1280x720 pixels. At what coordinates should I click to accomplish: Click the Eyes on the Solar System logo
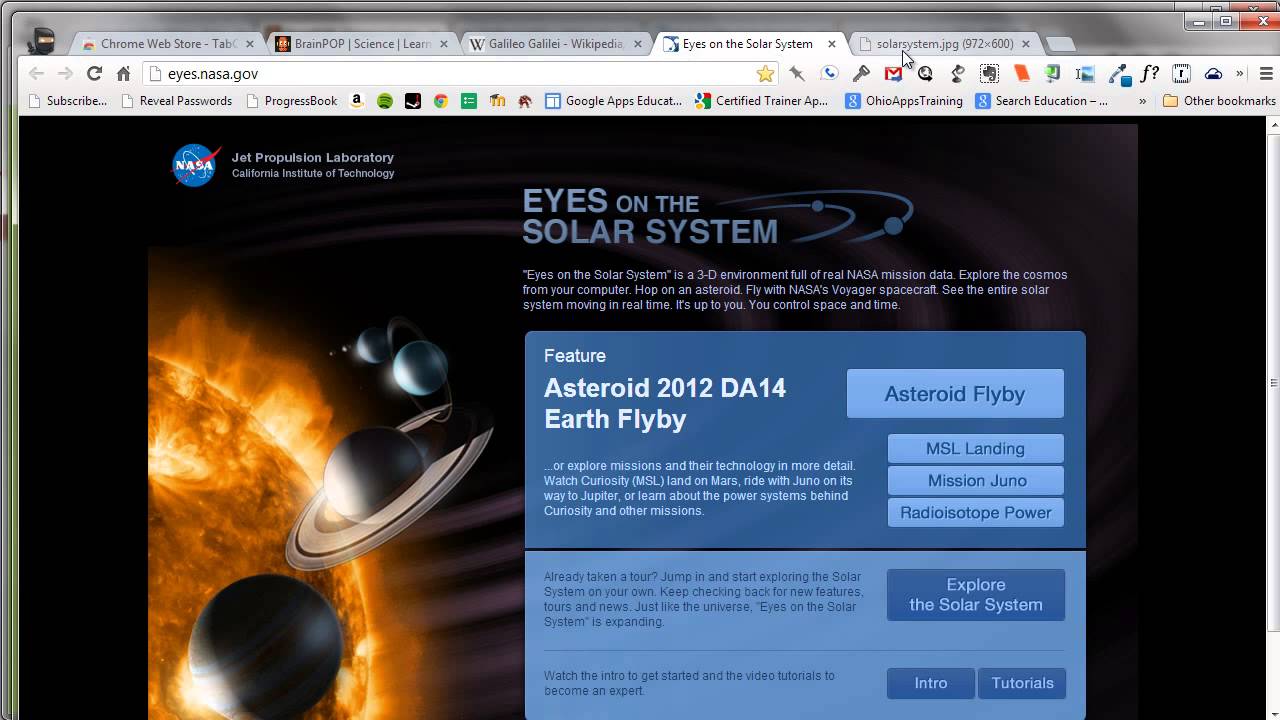[x=718, y=217]
